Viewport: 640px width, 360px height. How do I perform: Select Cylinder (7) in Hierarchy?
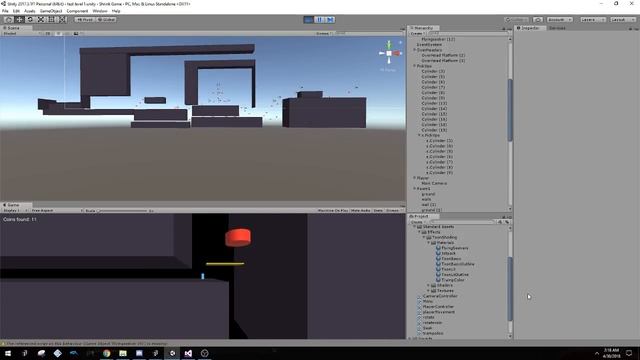pyautogui.click(x=433, y=87)
